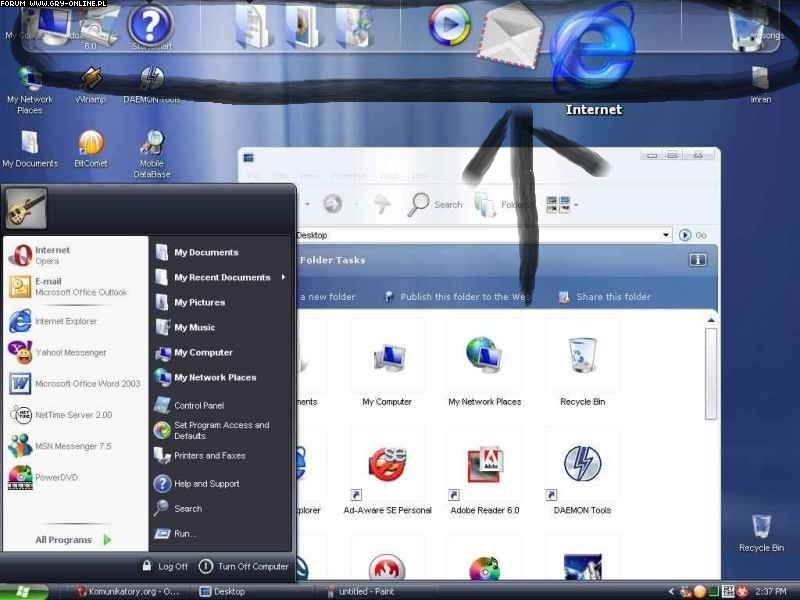The height and width of the screenshot is (600, 800).
Task: Expand My Recent Documents submenu
Action: [x=222, y=277]
